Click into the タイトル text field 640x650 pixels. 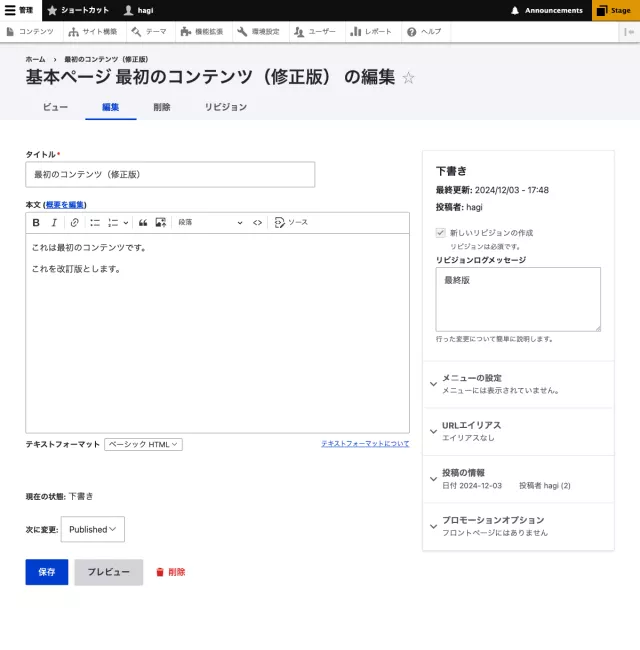point(170,174)
